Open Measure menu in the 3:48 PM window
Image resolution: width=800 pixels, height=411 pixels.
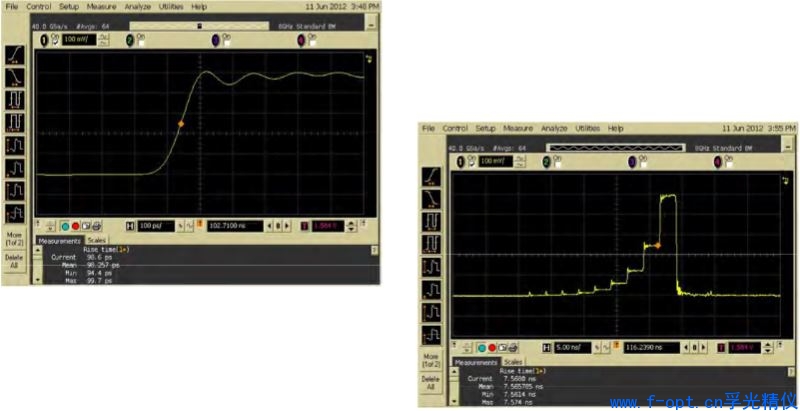pyautogui.click(x=101, y=6)
